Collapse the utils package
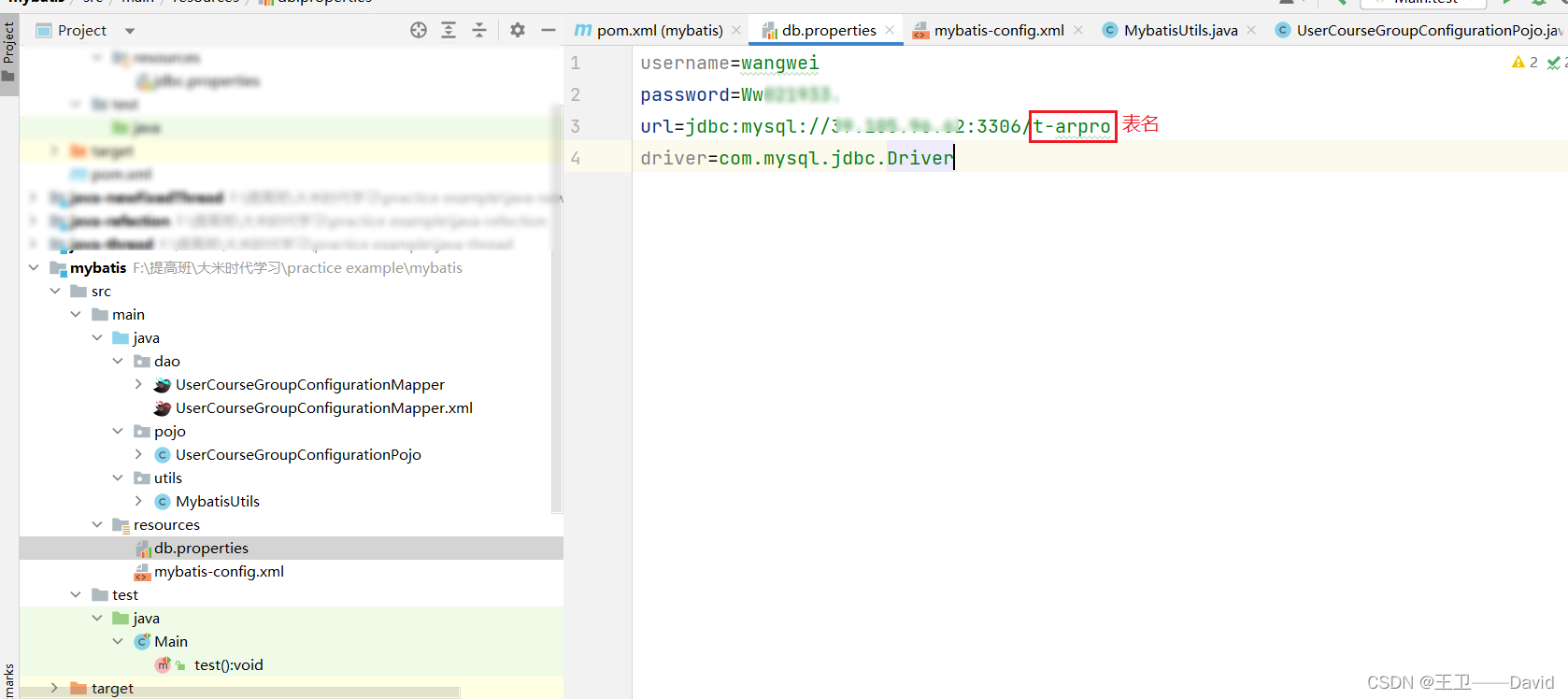Viewport: 1568px width, 699px height. click(x=118, y=478)
